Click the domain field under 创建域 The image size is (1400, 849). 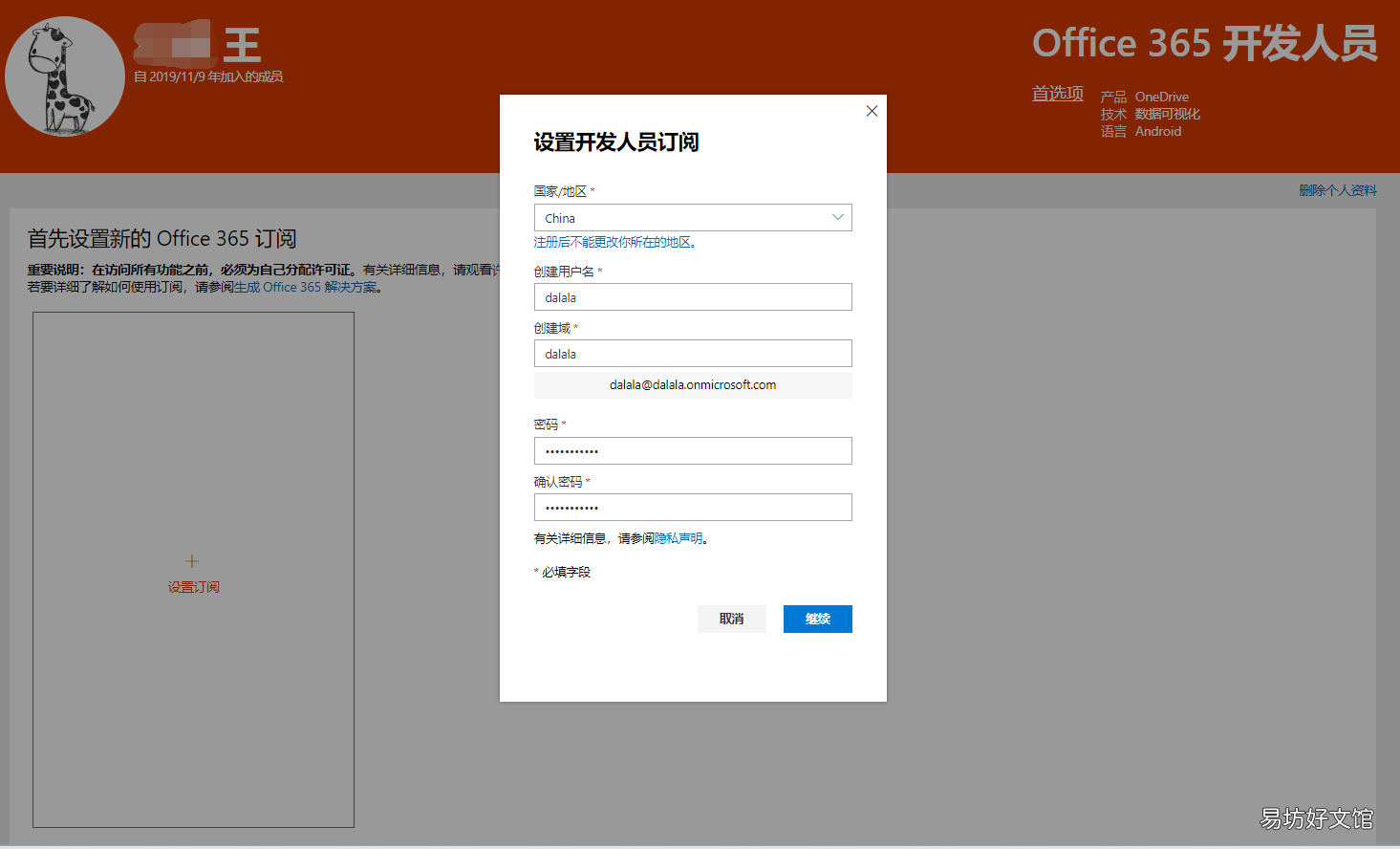(693, 354)
